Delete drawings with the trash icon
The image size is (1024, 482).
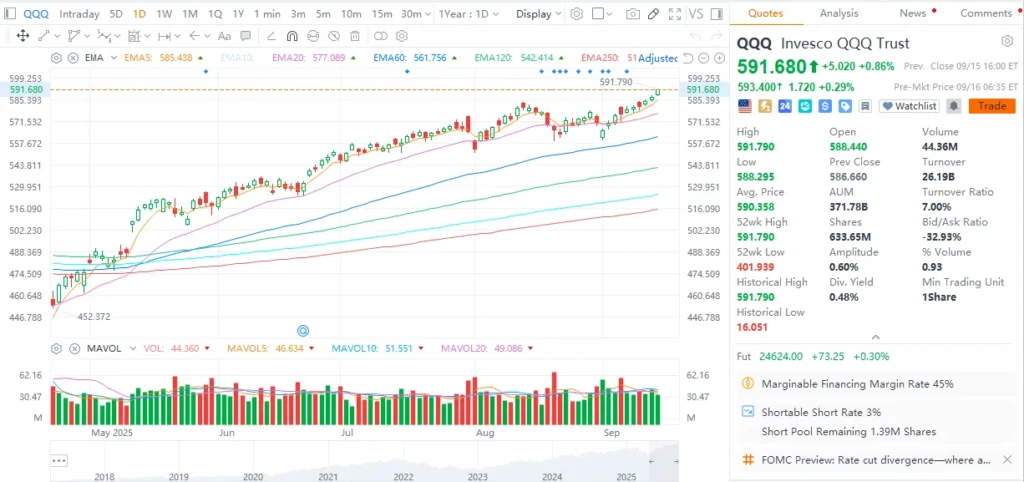click(354, 36)
